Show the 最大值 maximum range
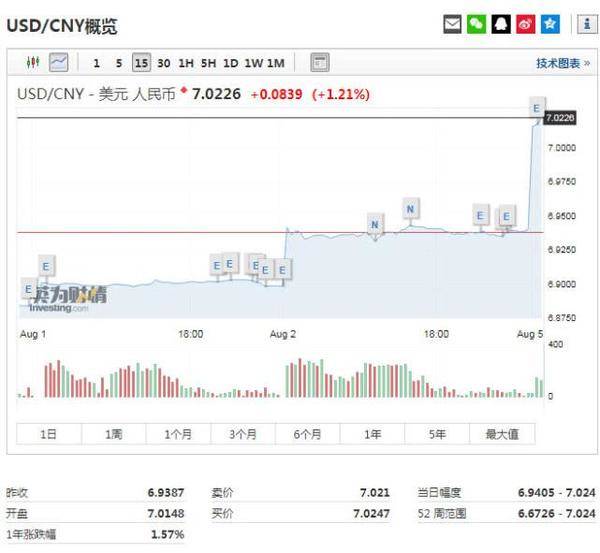This screenshot has width=600, height=553. (x=502, y=434)
